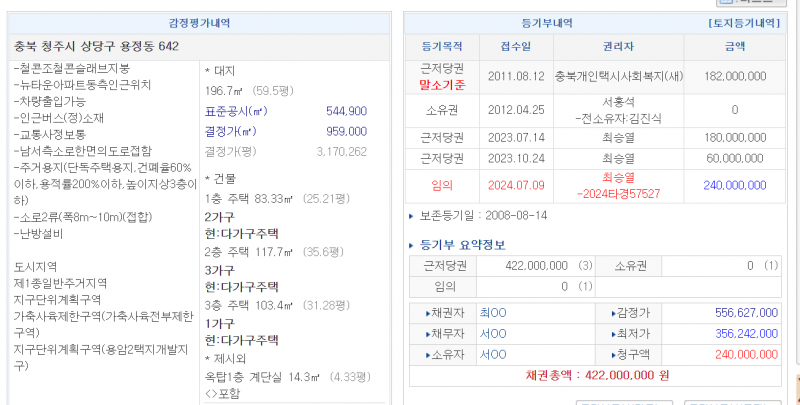800x405 pixels.
Task: Click debtor name 서OO in 채무자 row
Action: [x=493, y=334]
